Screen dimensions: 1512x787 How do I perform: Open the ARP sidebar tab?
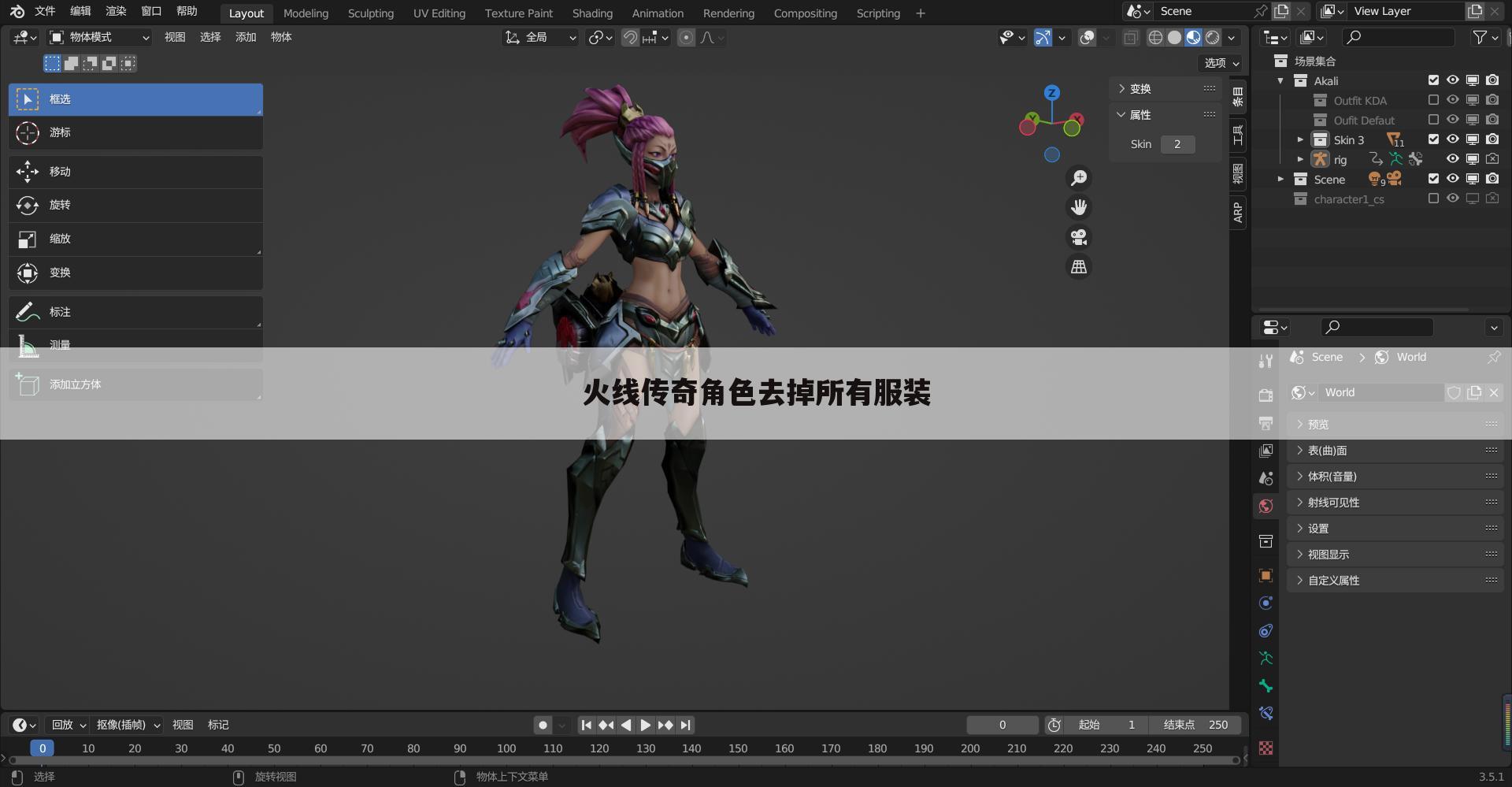tap(1238, 213)
